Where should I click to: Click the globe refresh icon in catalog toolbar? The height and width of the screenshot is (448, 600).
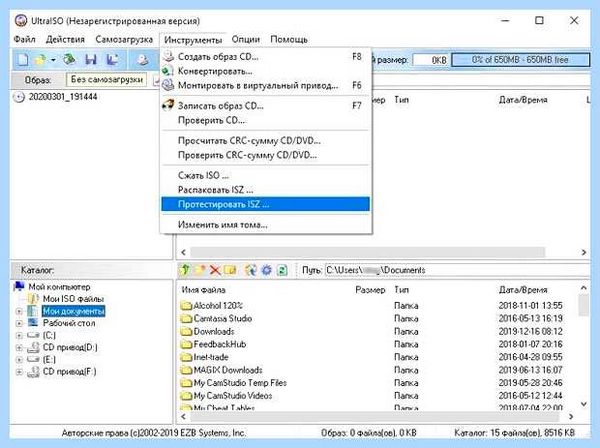tap(251, 270)
